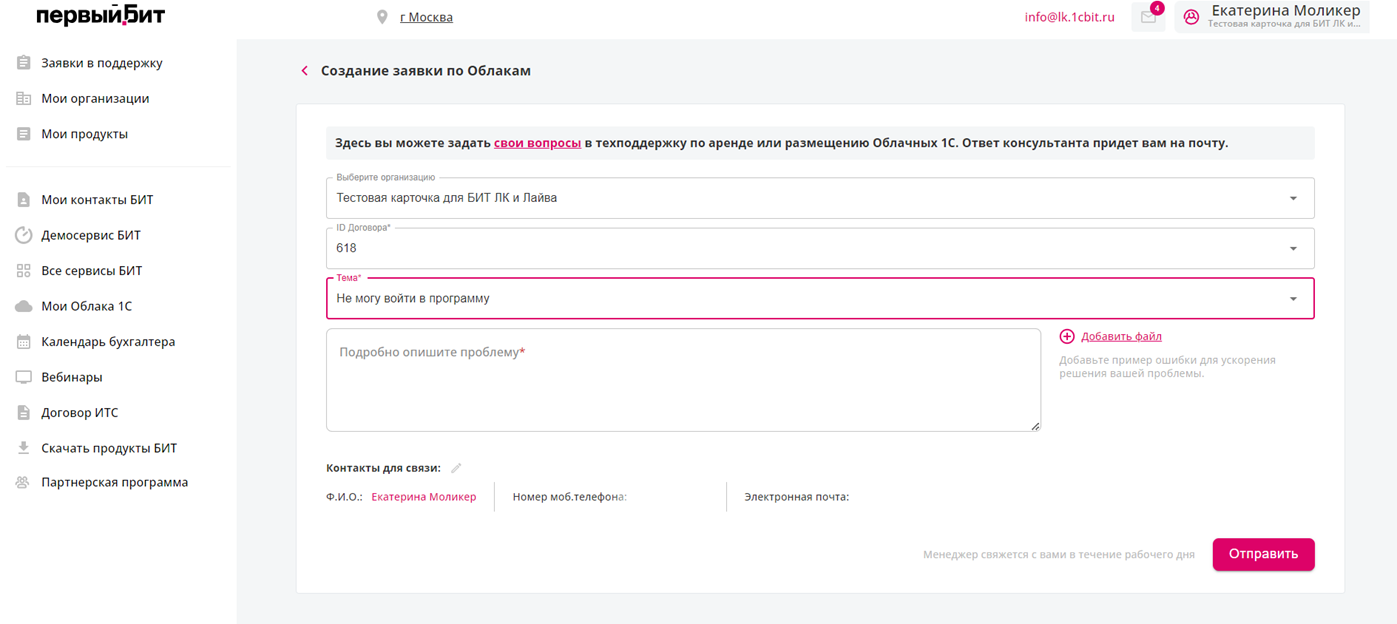Click the plus circle icon for adding file
This screenshot has width=1397, height=624.
(x=1067, y=337)
